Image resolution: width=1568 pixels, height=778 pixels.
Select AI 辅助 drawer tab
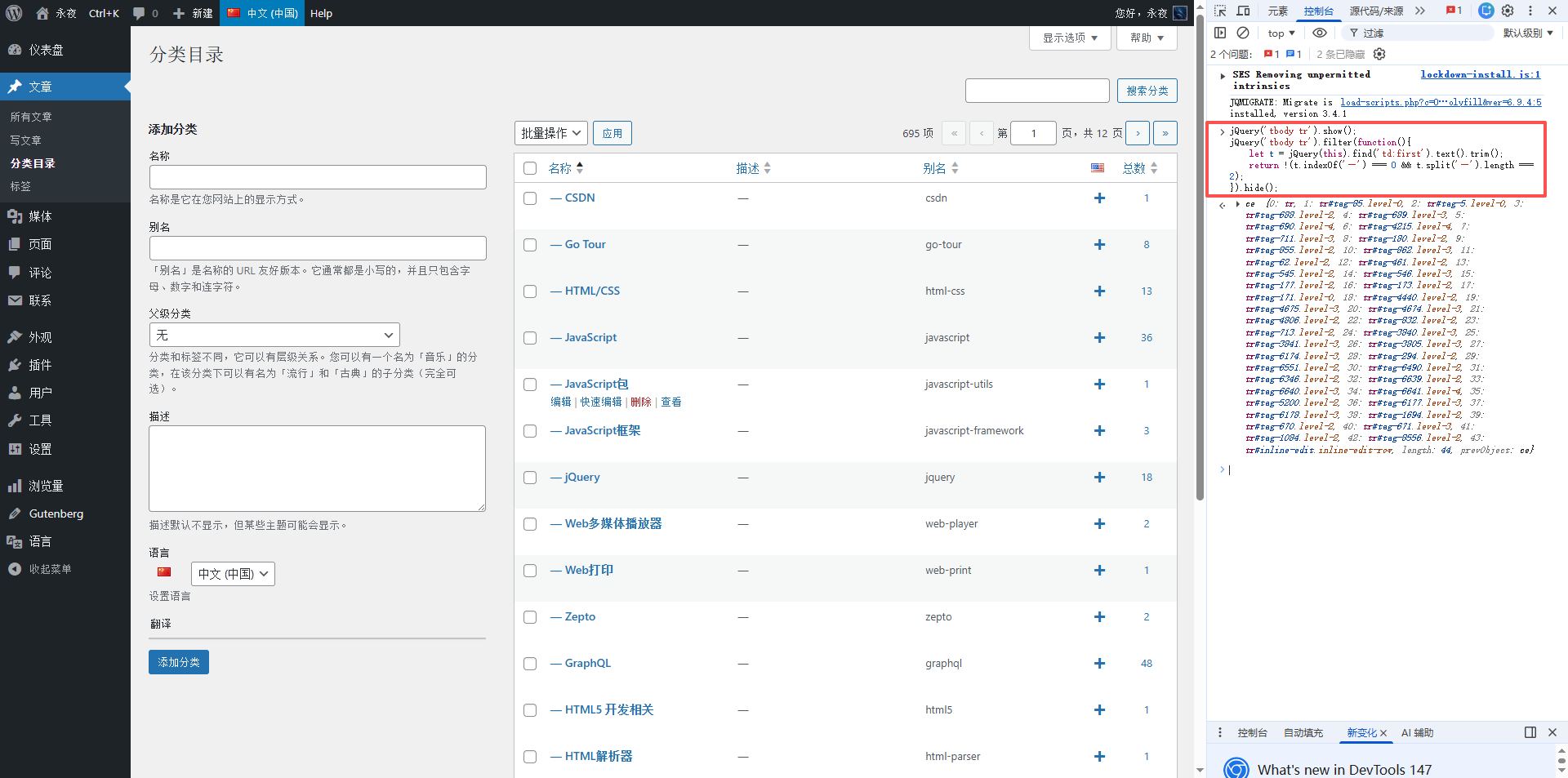1417,732
